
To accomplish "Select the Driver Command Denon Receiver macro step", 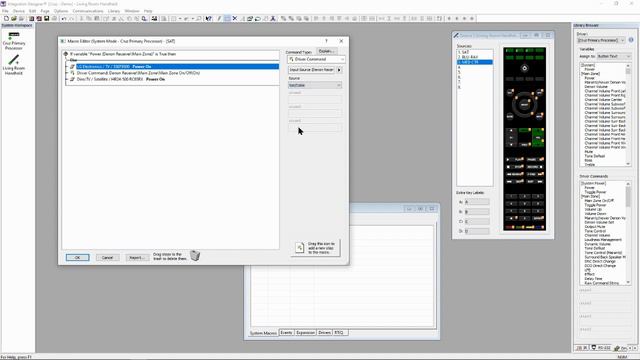I will [138, 73].
